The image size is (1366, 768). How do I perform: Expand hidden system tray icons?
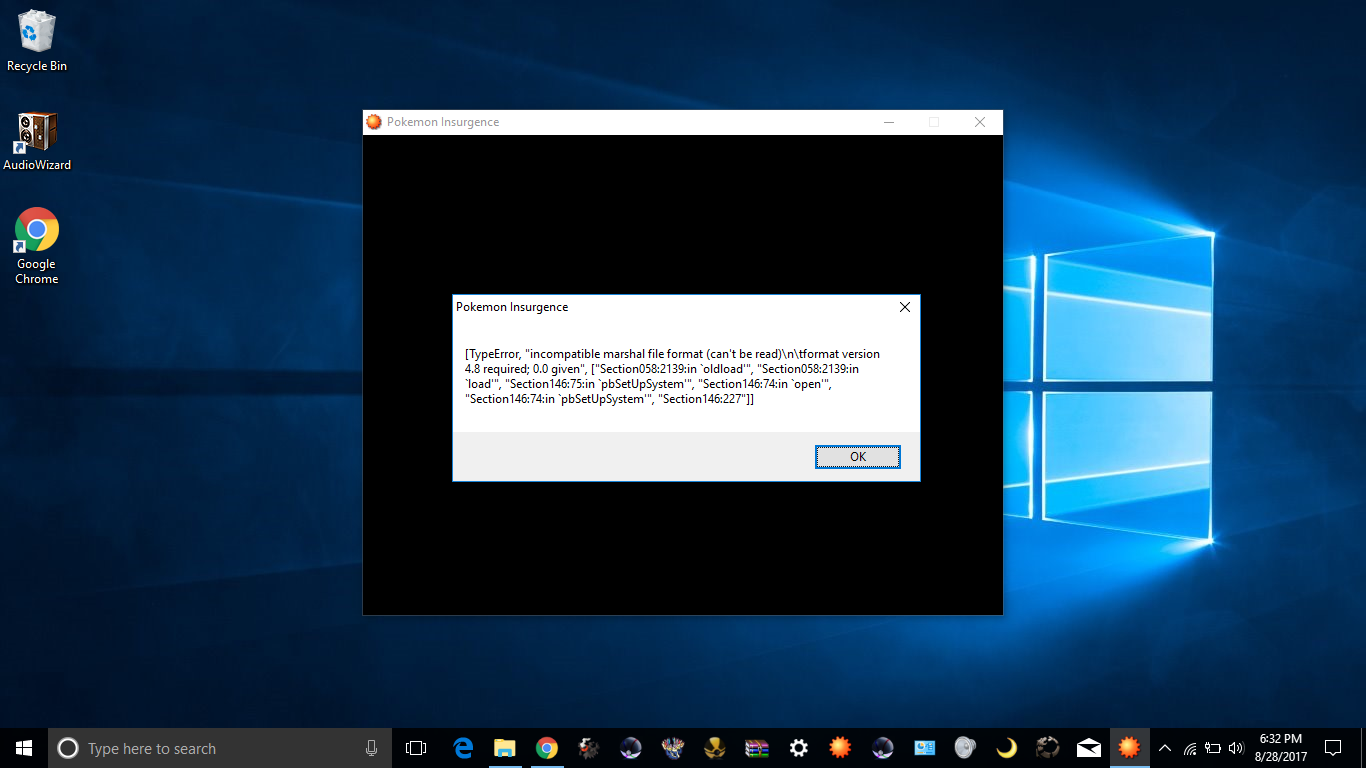coord(1164,748)
